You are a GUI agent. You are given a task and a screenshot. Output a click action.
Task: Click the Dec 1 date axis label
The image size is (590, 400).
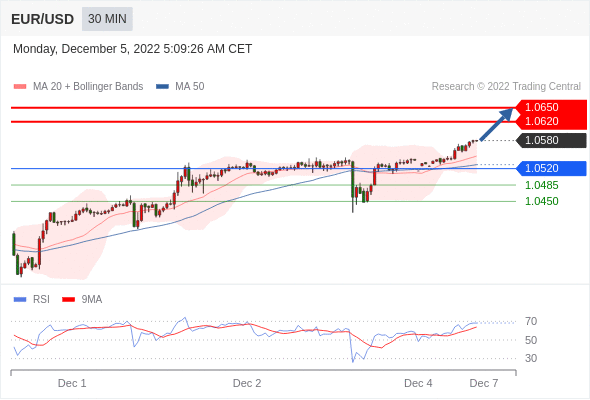(x=72, y=383)
